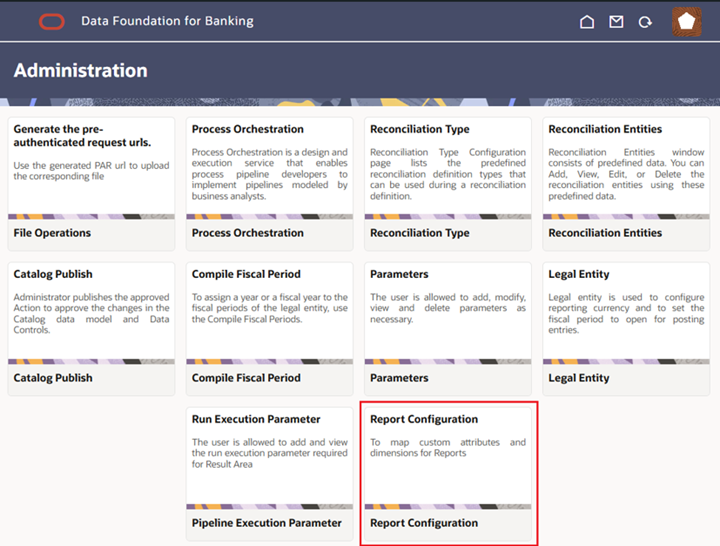Go to the Home icon
This screenshot has height=546, width=720.
[587, 22]
